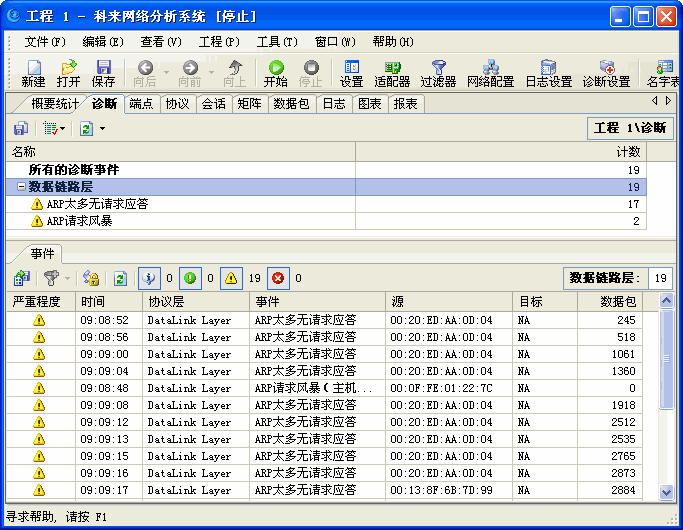Click the 停止 (Stop) toolbar icon
Screen dimensions: 683x530
311,73
